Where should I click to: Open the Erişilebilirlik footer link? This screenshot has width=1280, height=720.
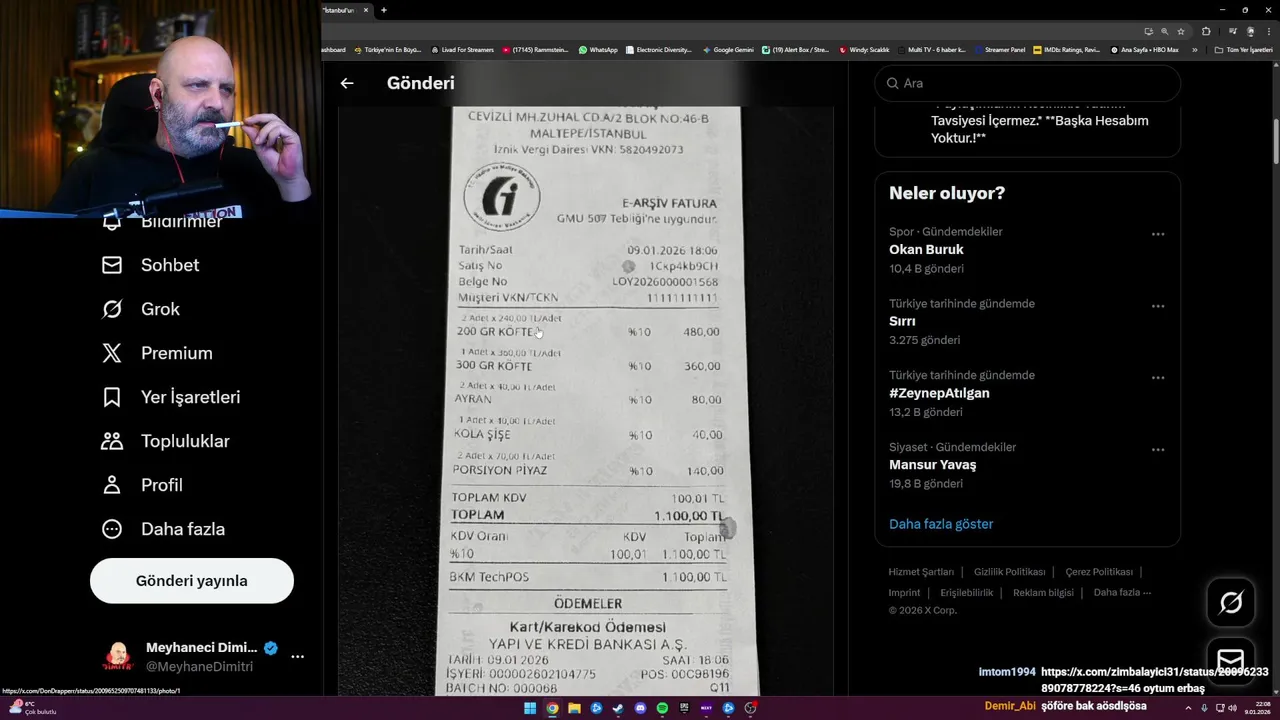coord(967,592)
